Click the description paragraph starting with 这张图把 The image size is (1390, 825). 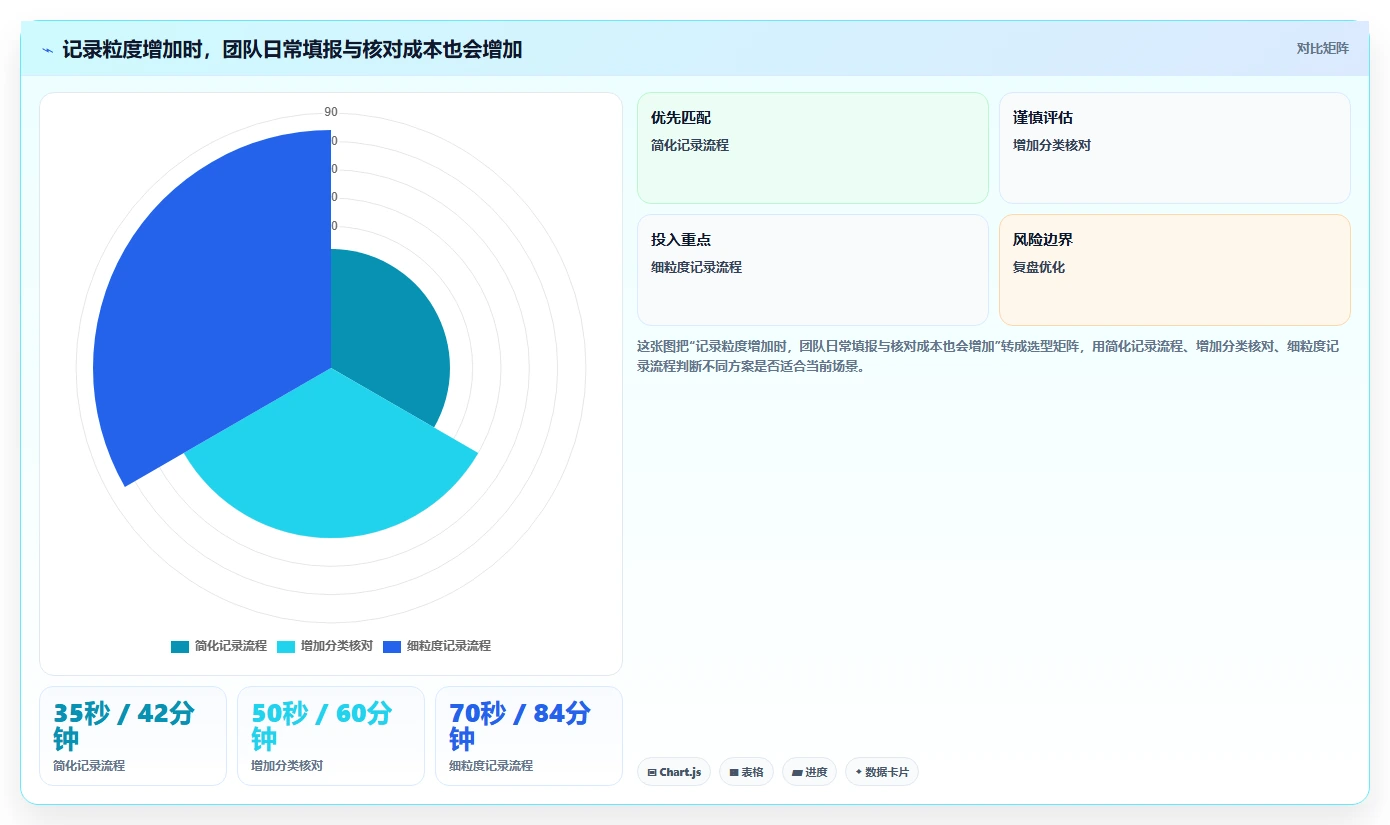(x=988, y=356)
